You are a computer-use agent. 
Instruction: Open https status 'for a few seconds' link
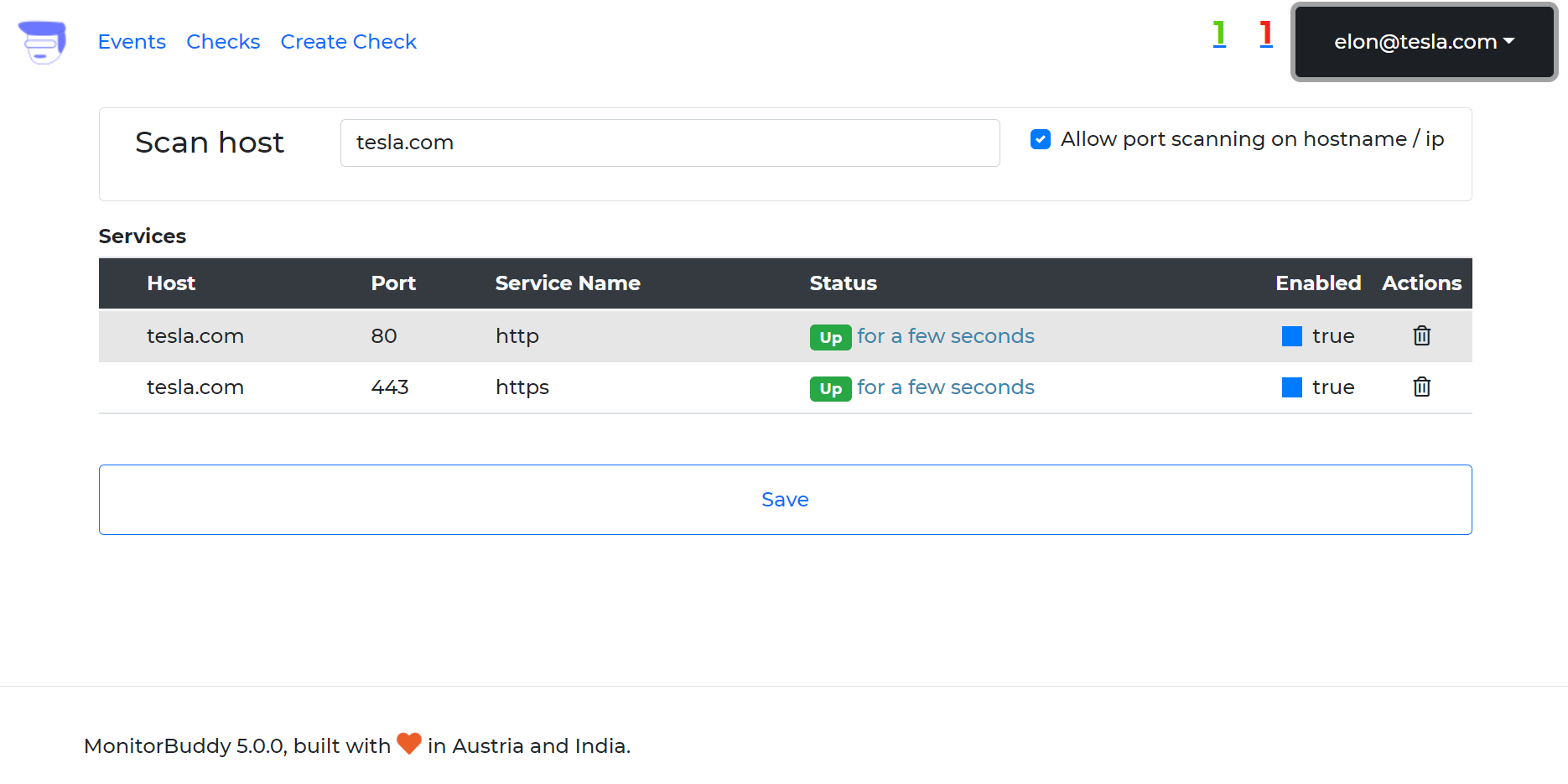click(946, 387)
